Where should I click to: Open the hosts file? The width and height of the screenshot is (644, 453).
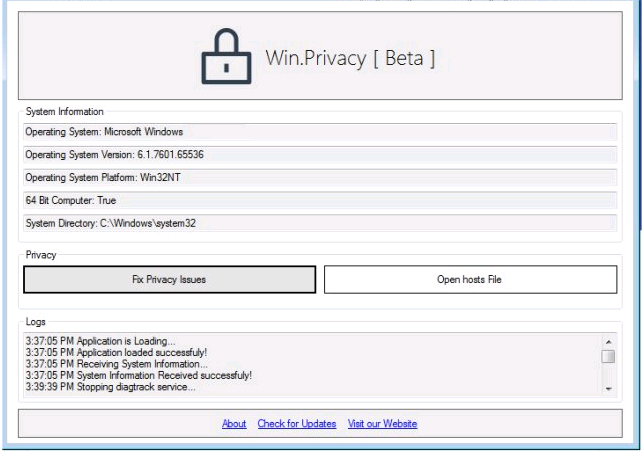(x=469, y=279)
